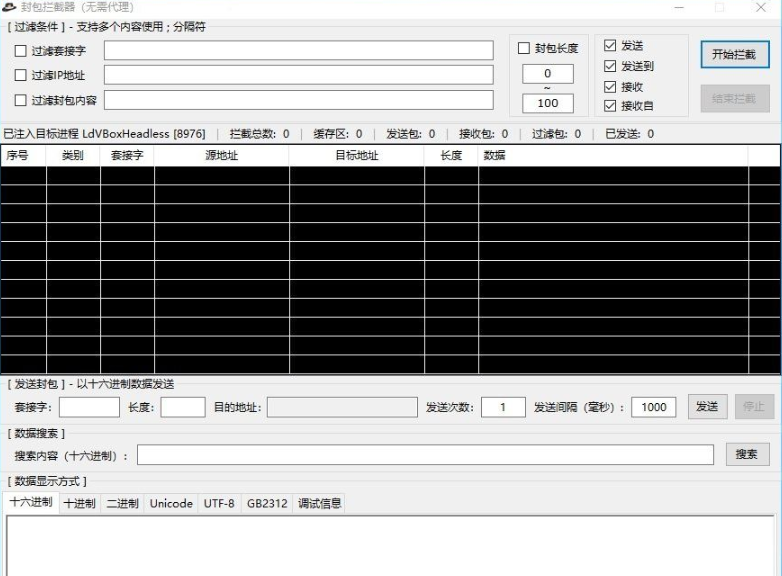Click inside the data display text area
This screenshot has height=576, width=782.
click(x=390, y=546)
